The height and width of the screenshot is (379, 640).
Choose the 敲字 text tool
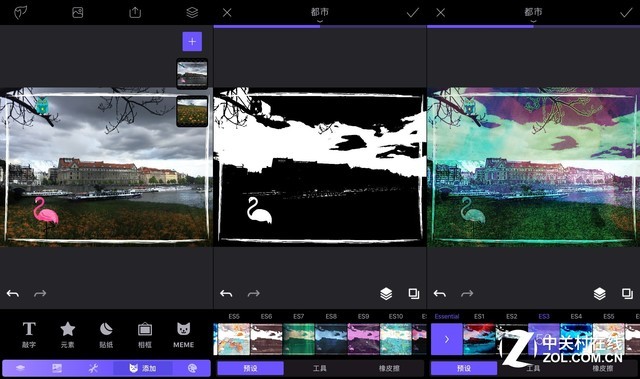point(29,335)
